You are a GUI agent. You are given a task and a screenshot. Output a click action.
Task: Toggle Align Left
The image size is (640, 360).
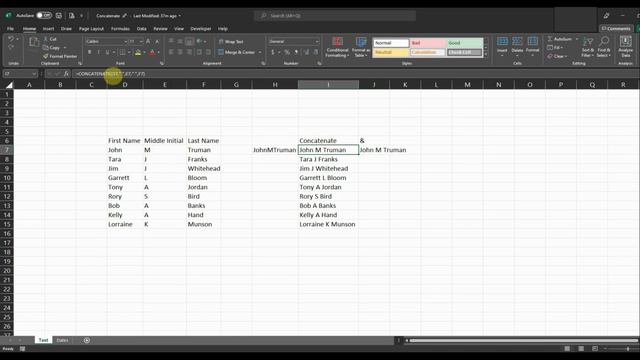(x=171, y=52)
